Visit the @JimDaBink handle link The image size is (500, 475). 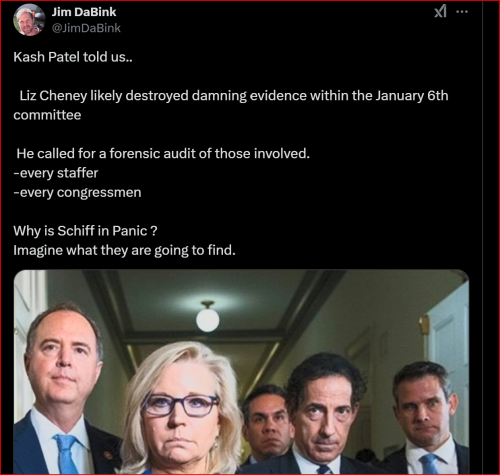pyautogui.click(x=86, y=28)
